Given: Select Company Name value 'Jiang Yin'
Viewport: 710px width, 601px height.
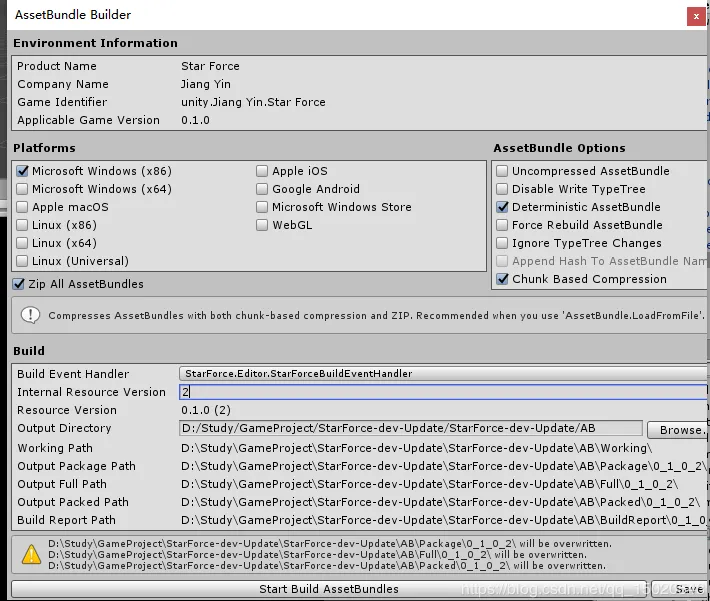Looking at the screenshot, I should tap(206, 84).
